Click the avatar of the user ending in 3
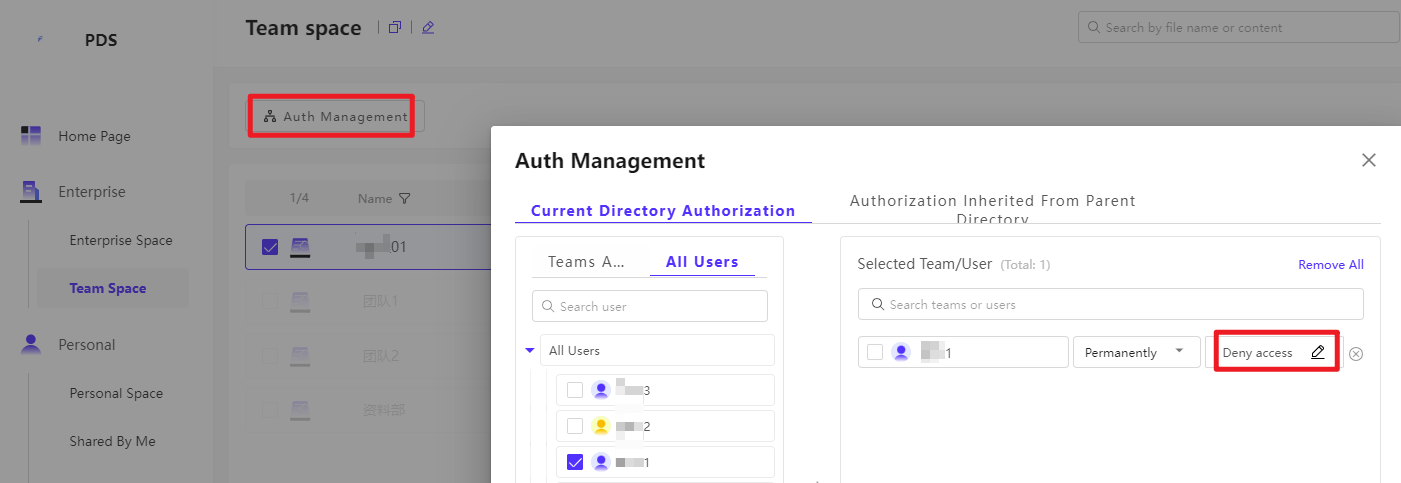Image resolution: width=1401 pixels, height=483 pixels. coord(601,390)
